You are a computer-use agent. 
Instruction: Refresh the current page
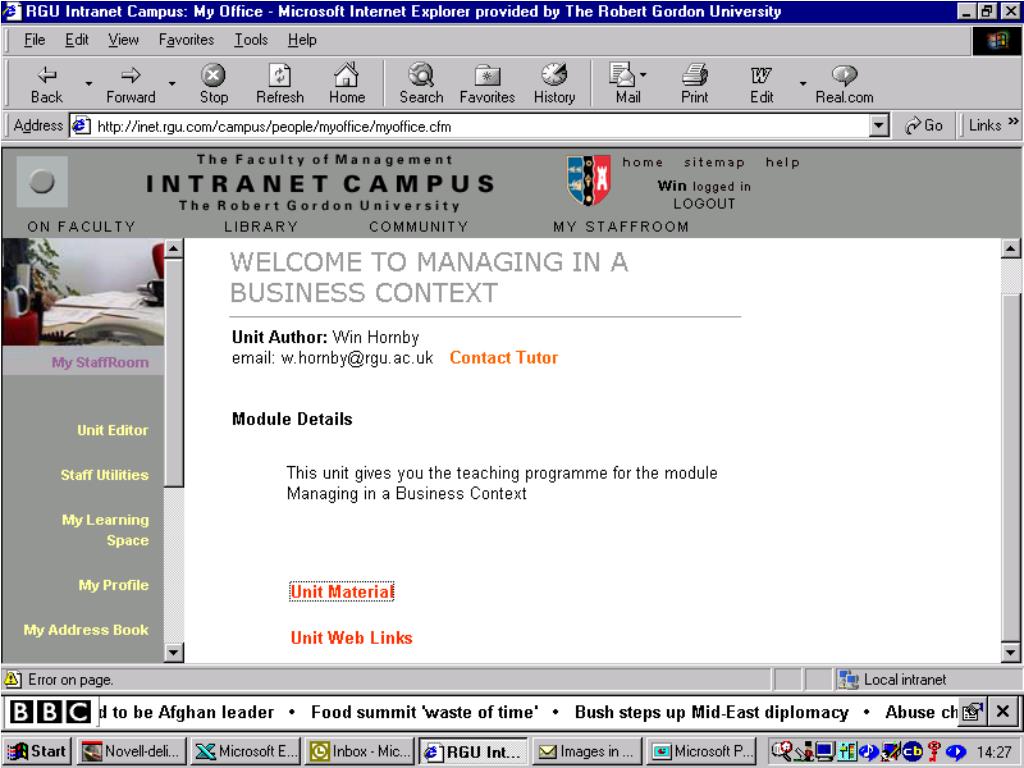280,84
